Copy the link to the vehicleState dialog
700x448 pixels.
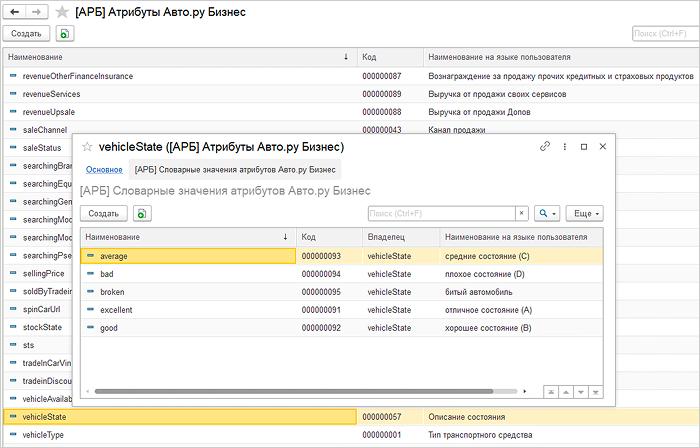pos(545,146)
